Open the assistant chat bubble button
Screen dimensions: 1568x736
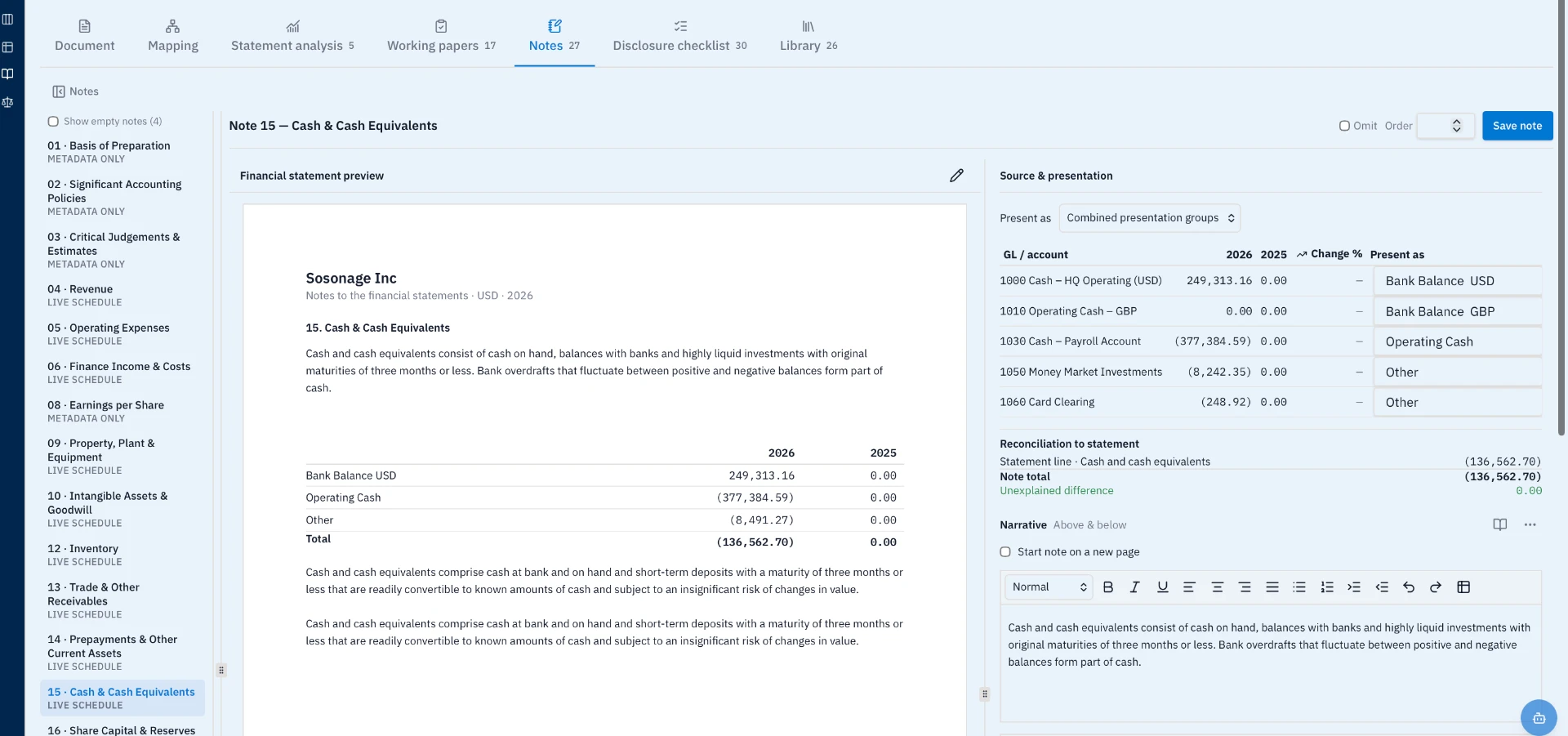[x=1539, y=718]
